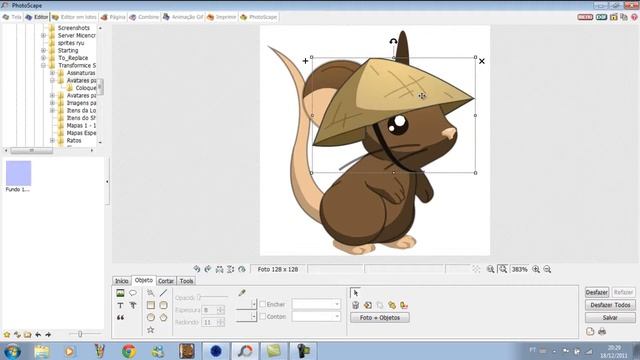This screenshot has width=640, height=360.
Task: Open the symbol quote-mark tool
Action: (x=120, y=318)
